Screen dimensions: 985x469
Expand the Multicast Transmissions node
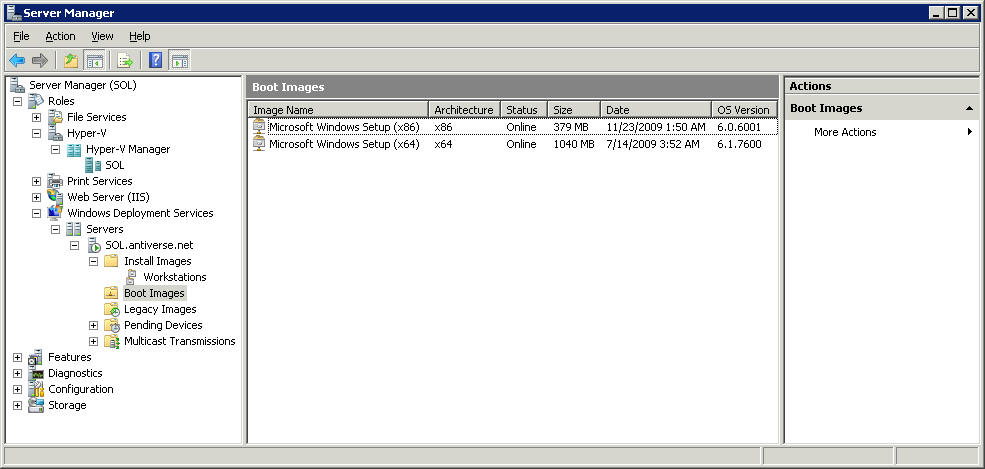pos(94,342)
